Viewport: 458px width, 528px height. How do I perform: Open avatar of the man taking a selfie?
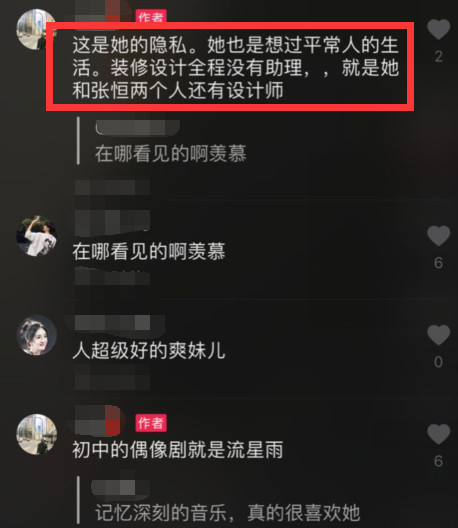click(x=36, y=236)
